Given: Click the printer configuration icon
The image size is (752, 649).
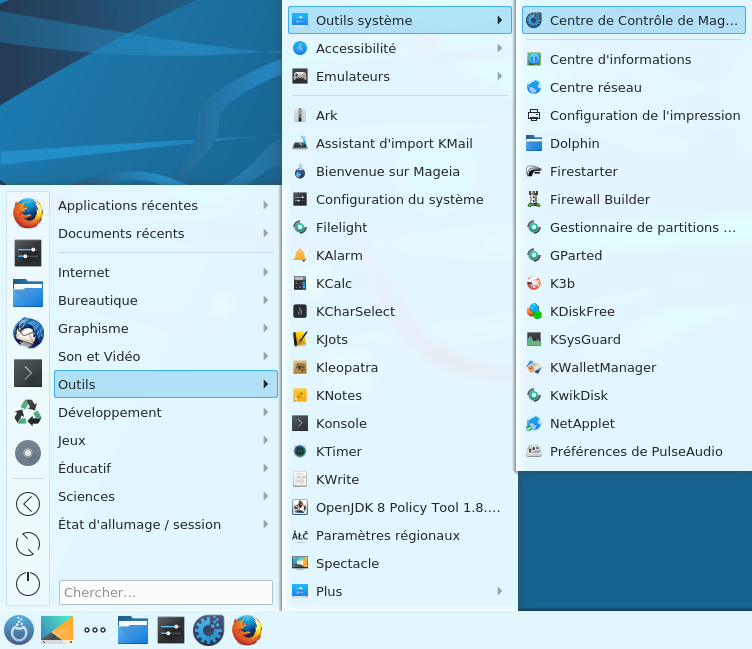Looking at the screenshot, I should (x=534, y=116).
